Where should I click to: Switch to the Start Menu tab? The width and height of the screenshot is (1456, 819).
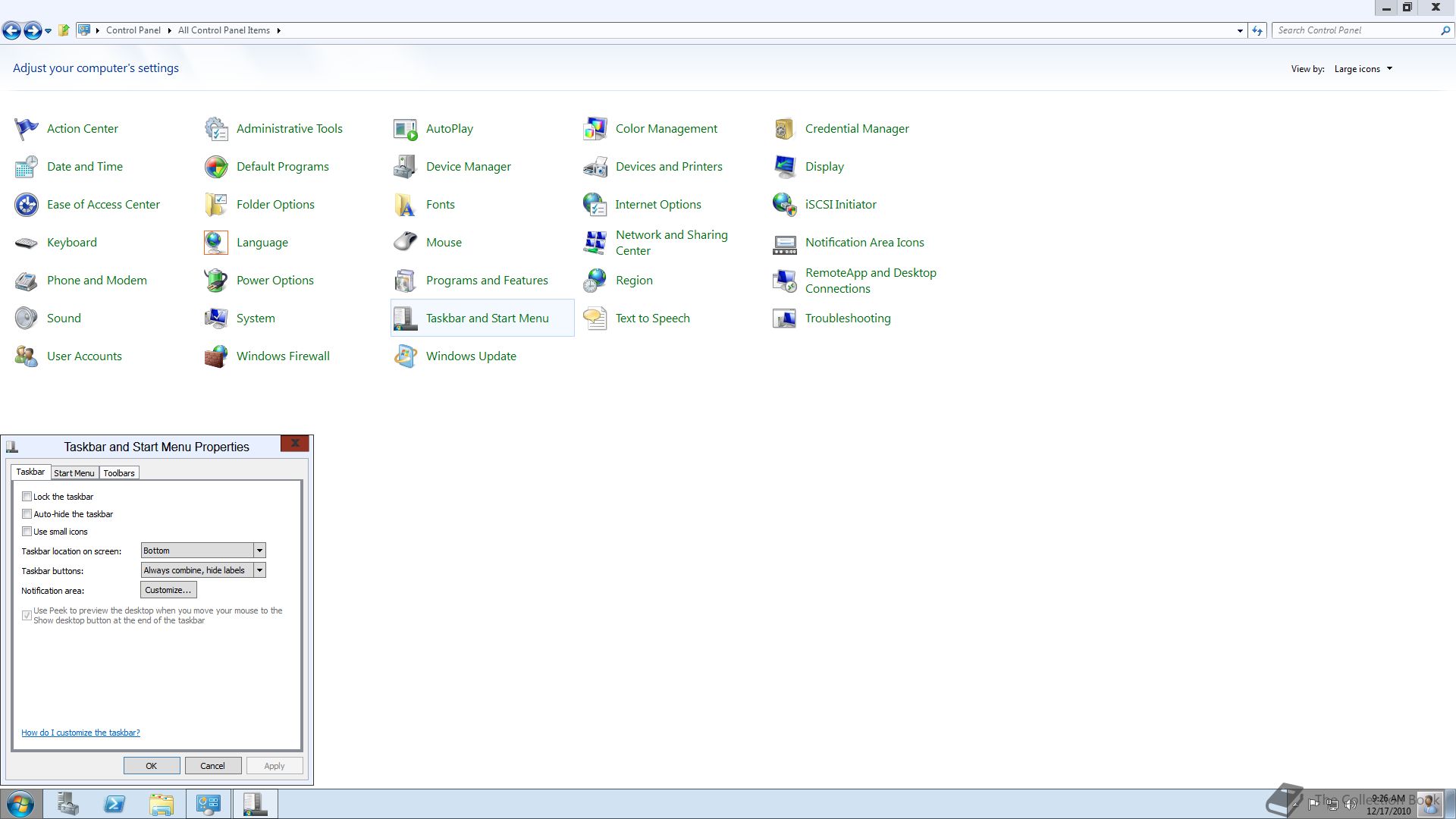(74, 473)
